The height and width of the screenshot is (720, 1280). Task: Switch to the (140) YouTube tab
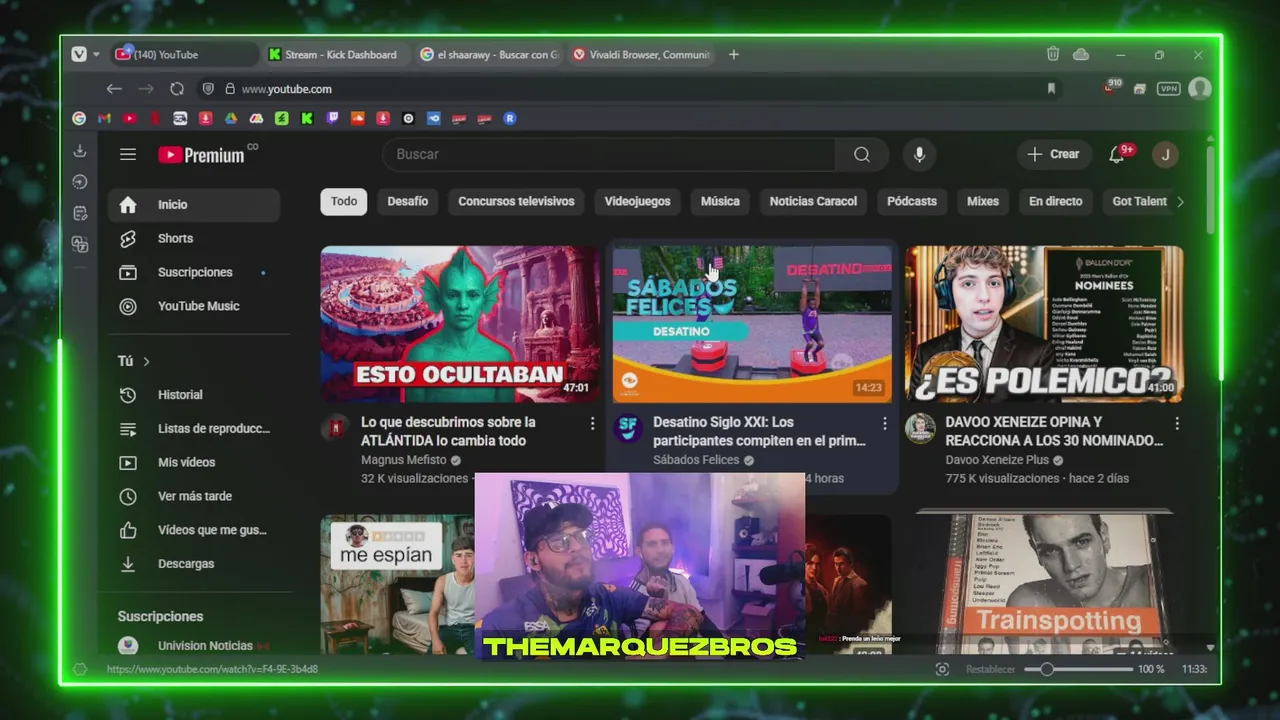183,54
